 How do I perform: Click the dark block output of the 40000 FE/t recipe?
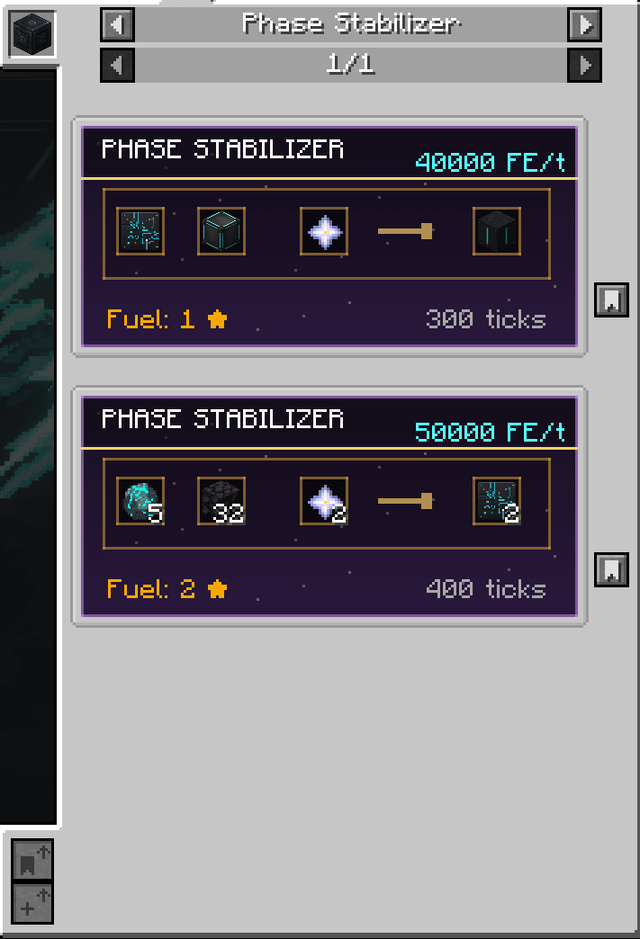click(497, 232)
